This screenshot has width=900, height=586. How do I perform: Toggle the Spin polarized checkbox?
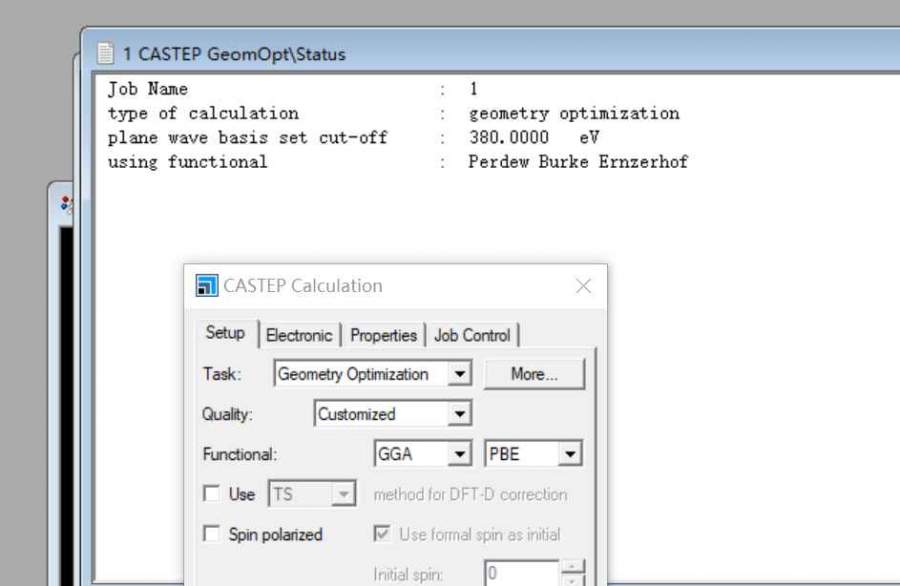pos(211,534)
